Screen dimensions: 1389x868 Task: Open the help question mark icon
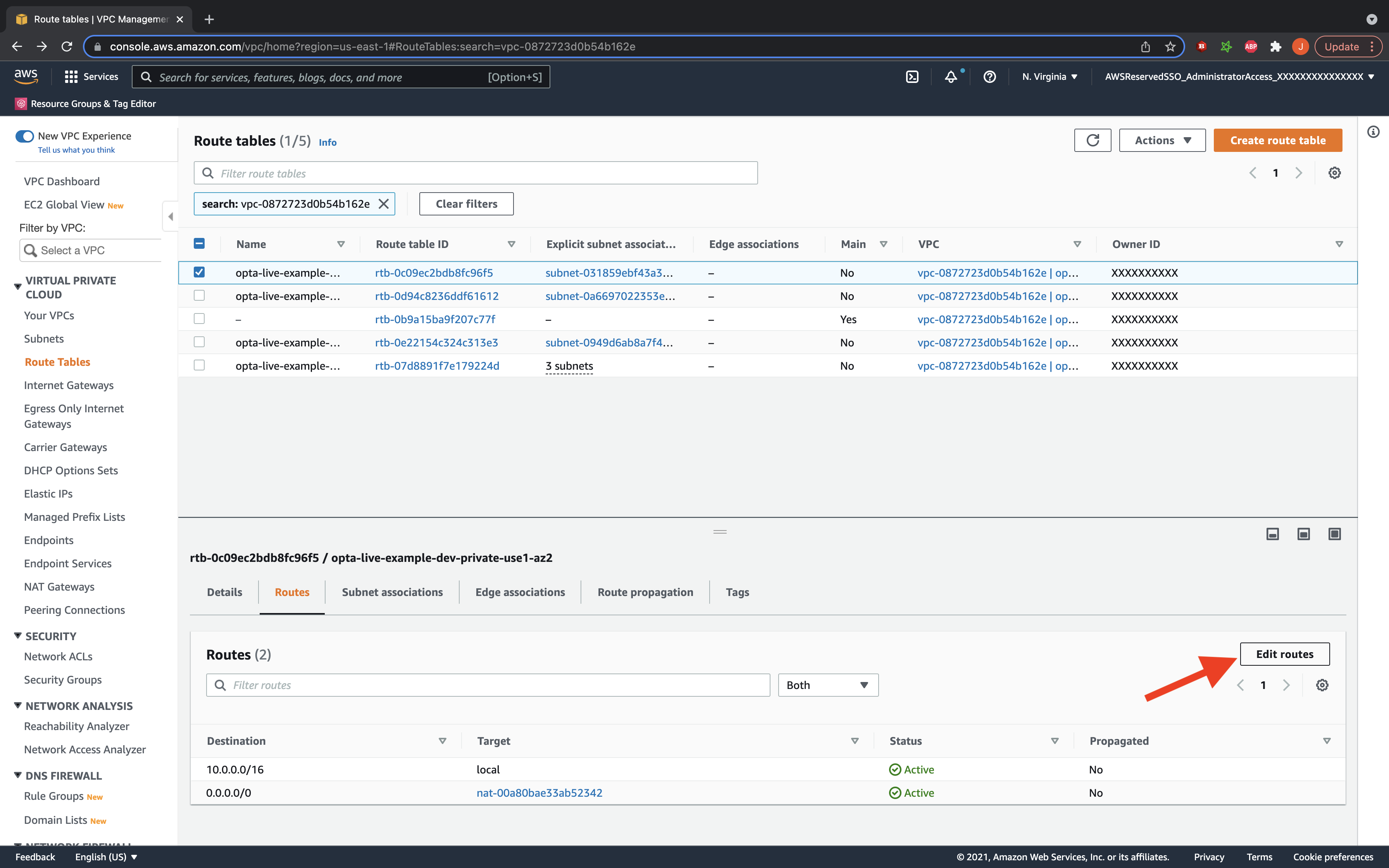tap(989, 77)
